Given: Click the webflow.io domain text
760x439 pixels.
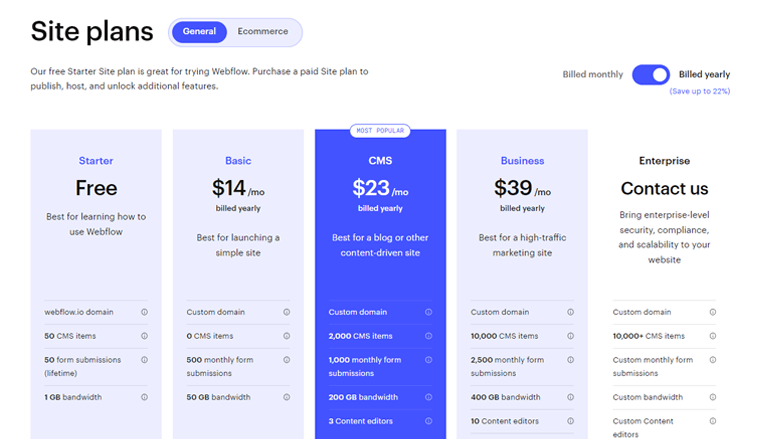Looking at the screenshot, I should [x=79, y=312].
